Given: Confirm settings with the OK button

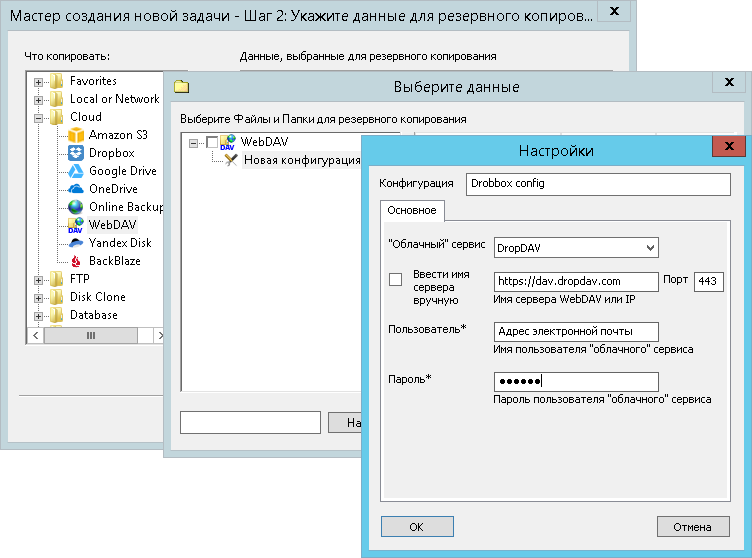Looking at the screenshot, I should [417, 527].
